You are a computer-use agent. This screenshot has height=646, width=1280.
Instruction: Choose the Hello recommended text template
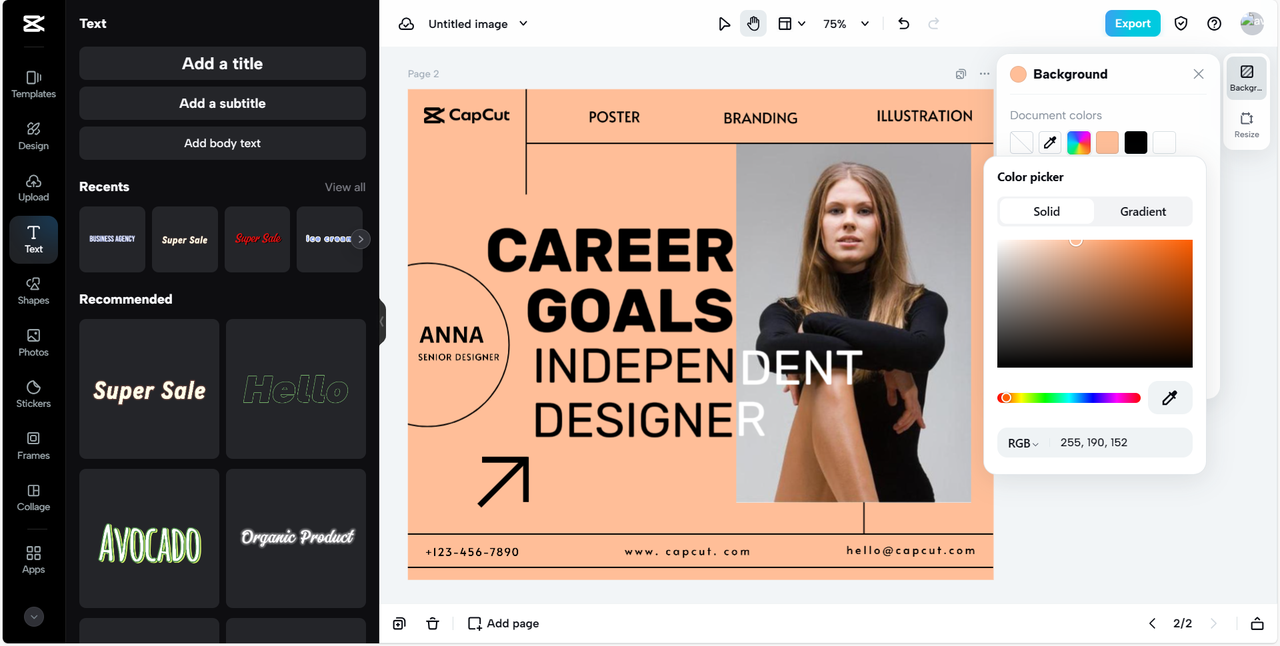coord(296,389)
